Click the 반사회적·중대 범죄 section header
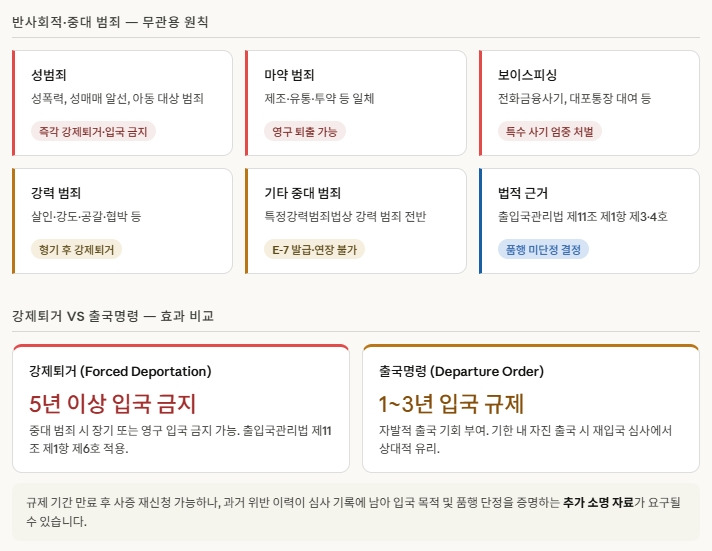This screenshot has width=712, height=551. tap(110, 22)
